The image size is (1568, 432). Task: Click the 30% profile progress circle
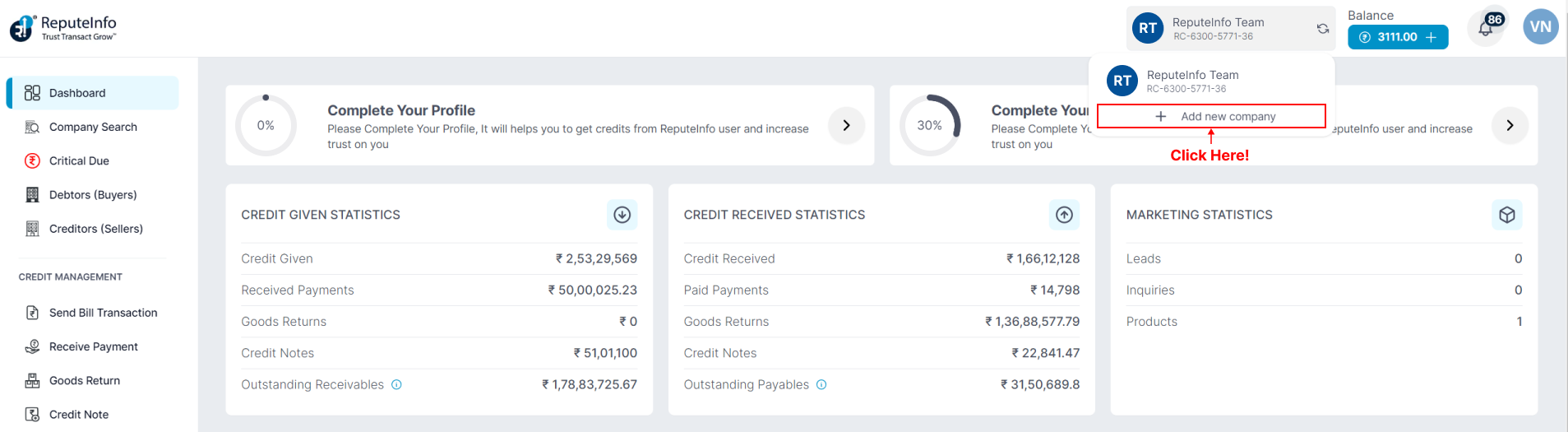click(x=929, y=126)
